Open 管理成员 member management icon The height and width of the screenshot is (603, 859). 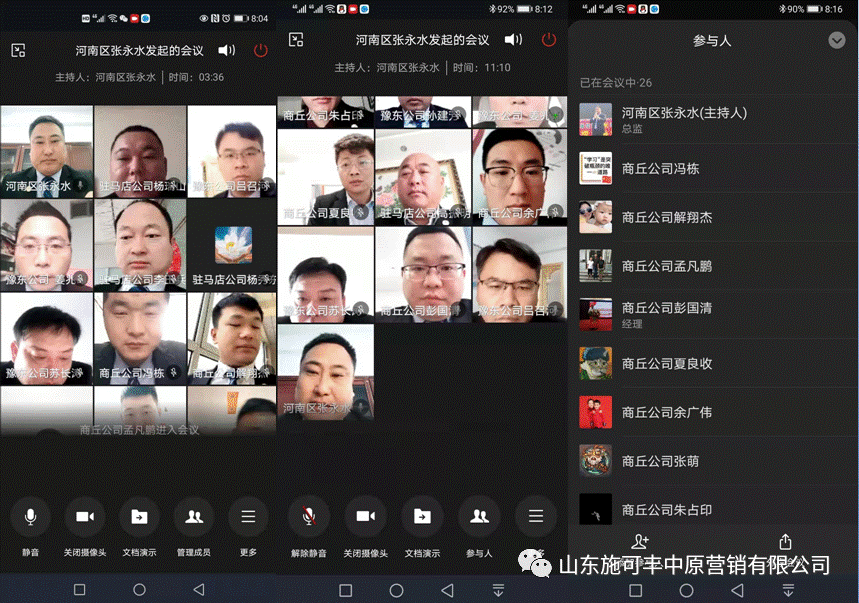coord(193,516)
